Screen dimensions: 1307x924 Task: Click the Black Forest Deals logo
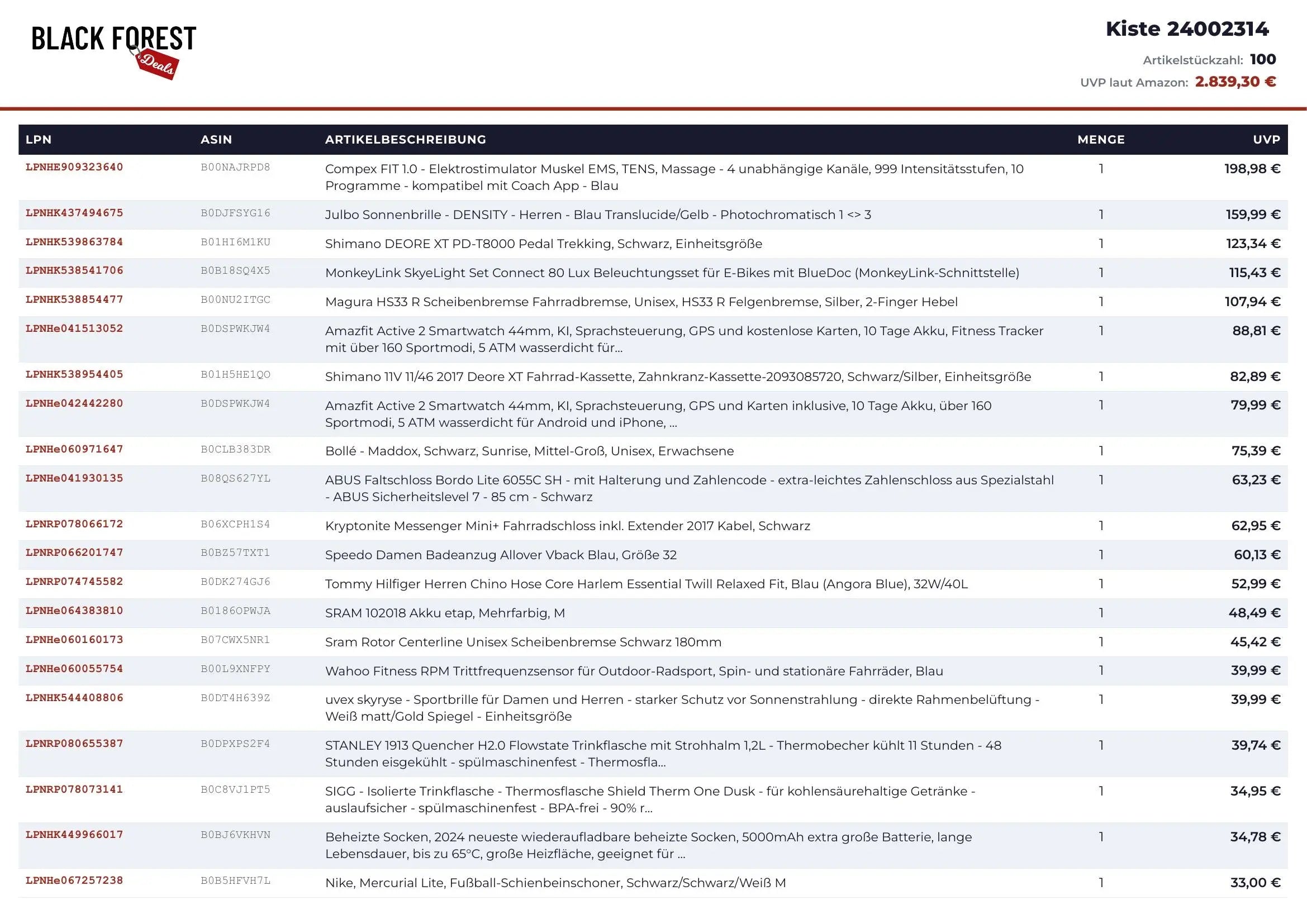(x=114, y=52)
